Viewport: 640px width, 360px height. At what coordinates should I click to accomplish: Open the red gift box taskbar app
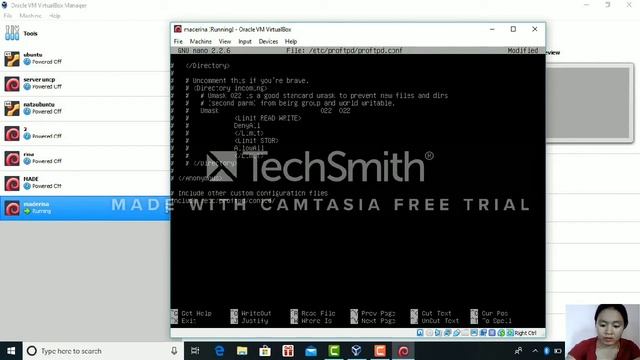click(288, 351)
